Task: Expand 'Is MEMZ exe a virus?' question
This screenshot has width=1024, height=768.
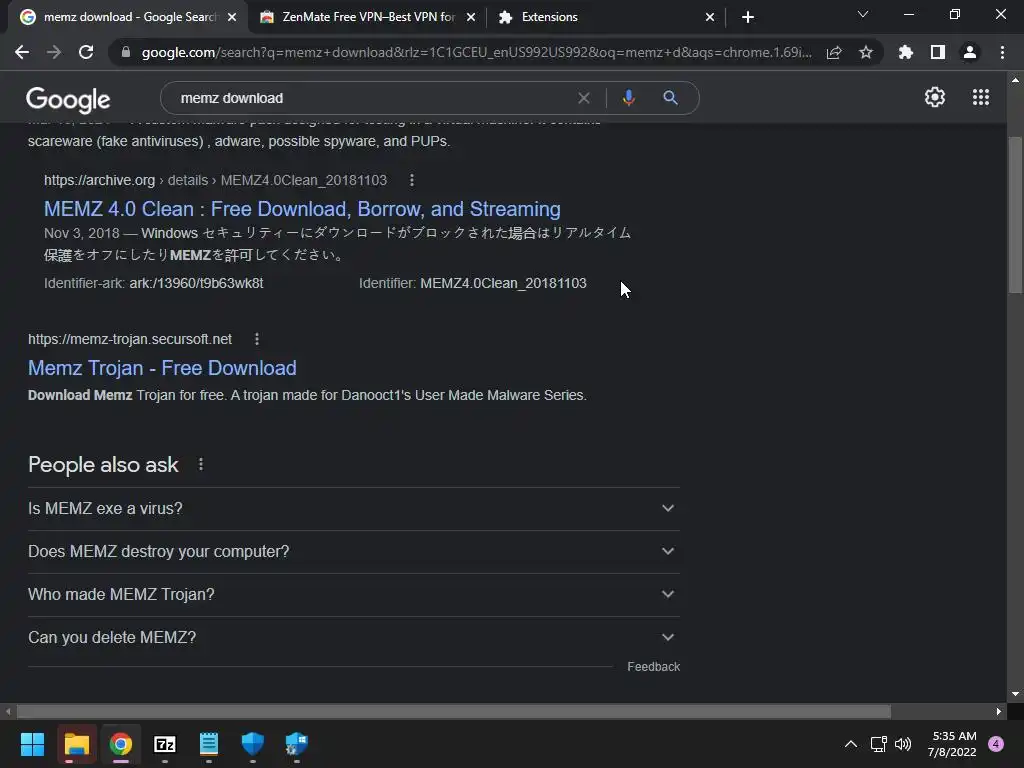Action: [x=354, y=509]
